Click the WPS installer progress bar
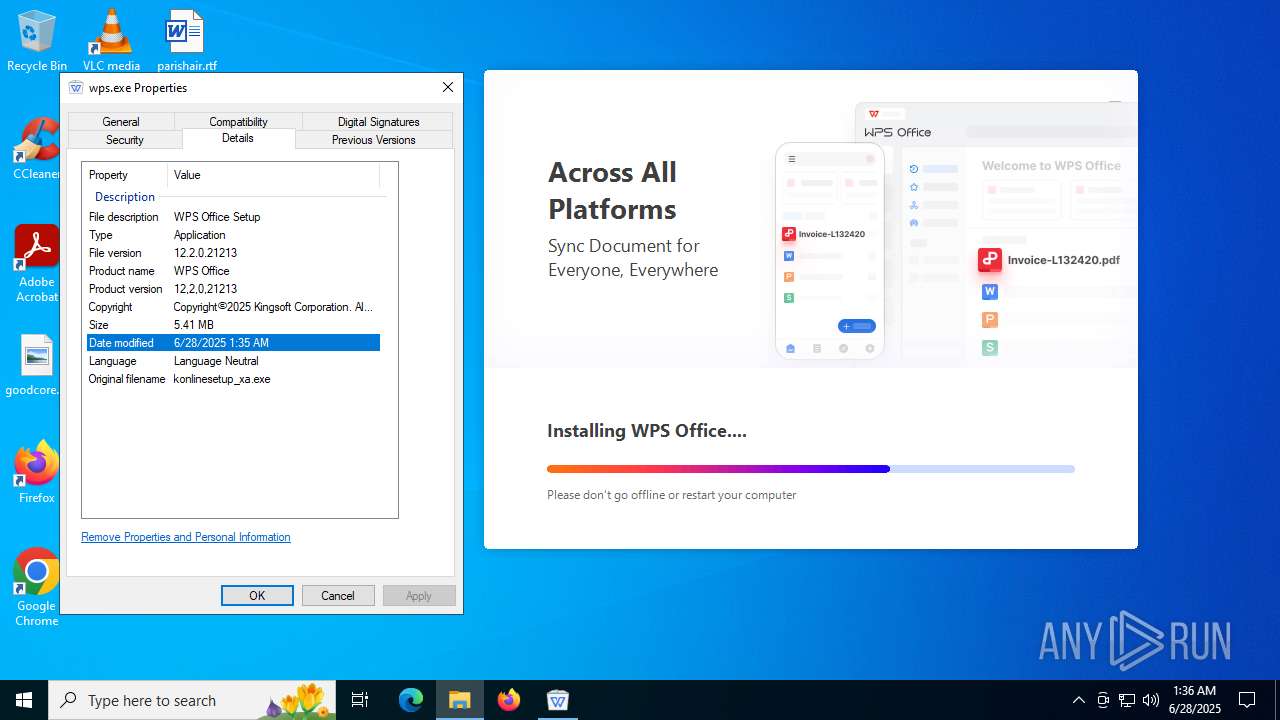 coord(811,469)
